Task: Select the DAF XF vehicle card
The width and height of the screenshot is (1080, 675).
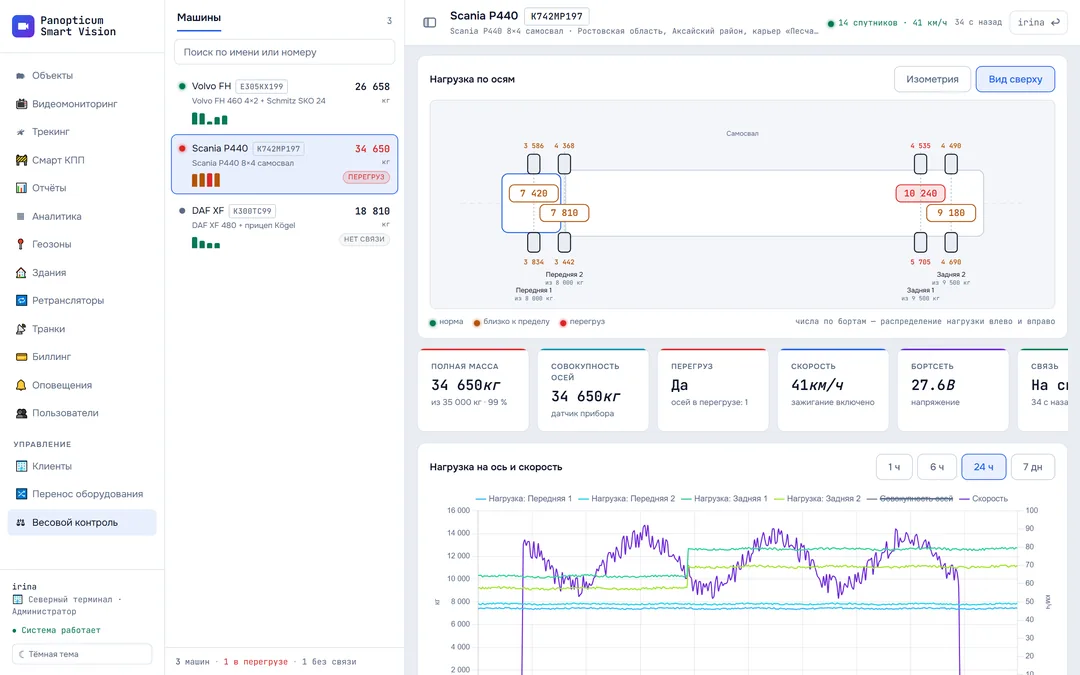Action: coord(284,226)
